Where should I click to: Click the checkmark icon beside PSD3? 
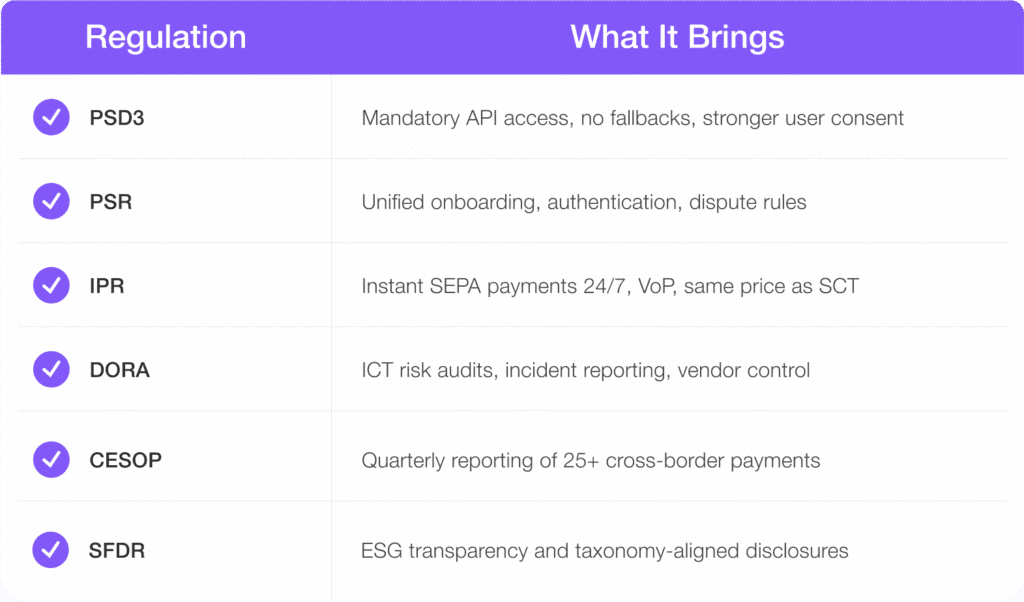pos(51,118)
